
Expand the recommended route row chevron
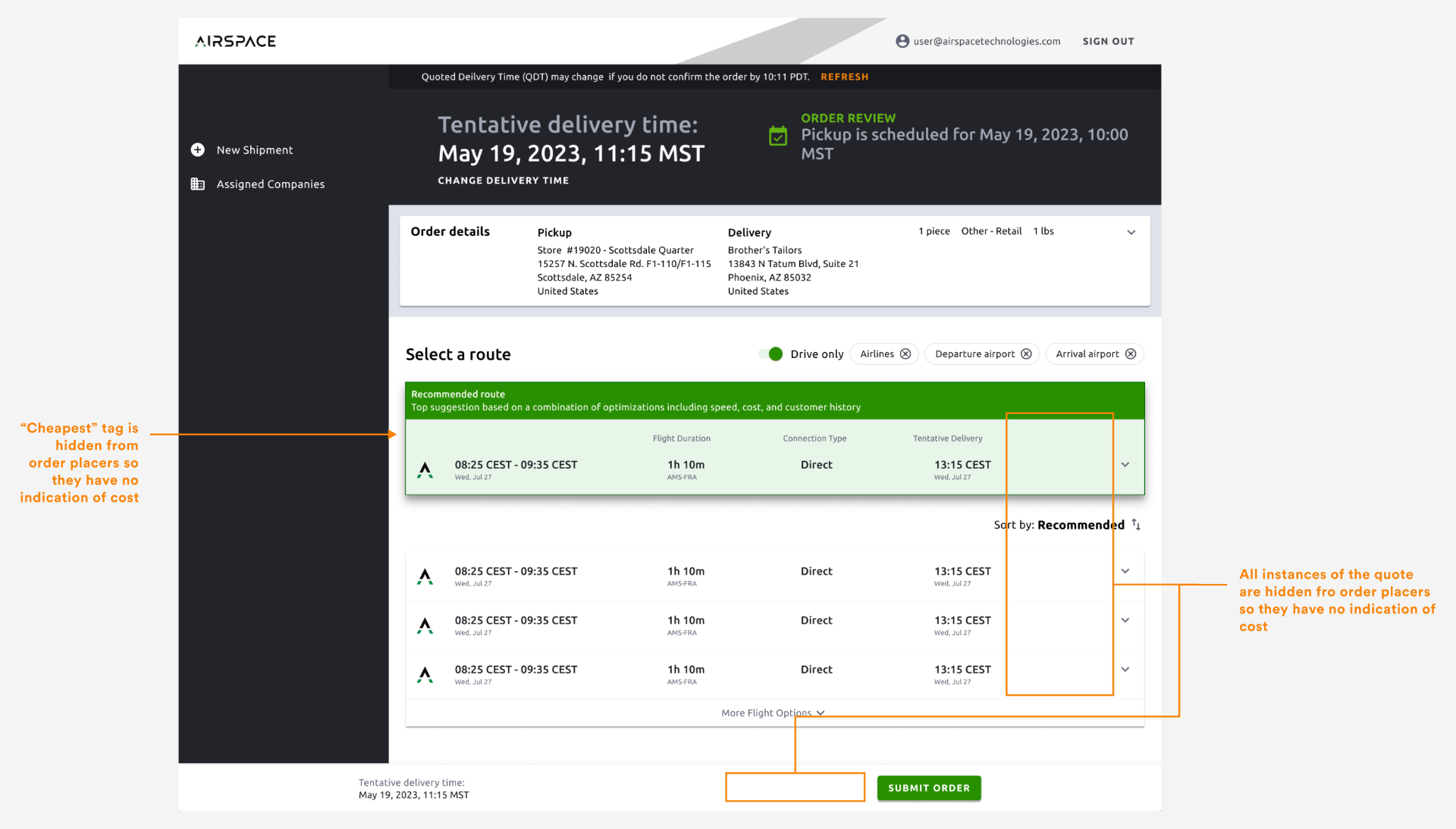pos(1125,465)
